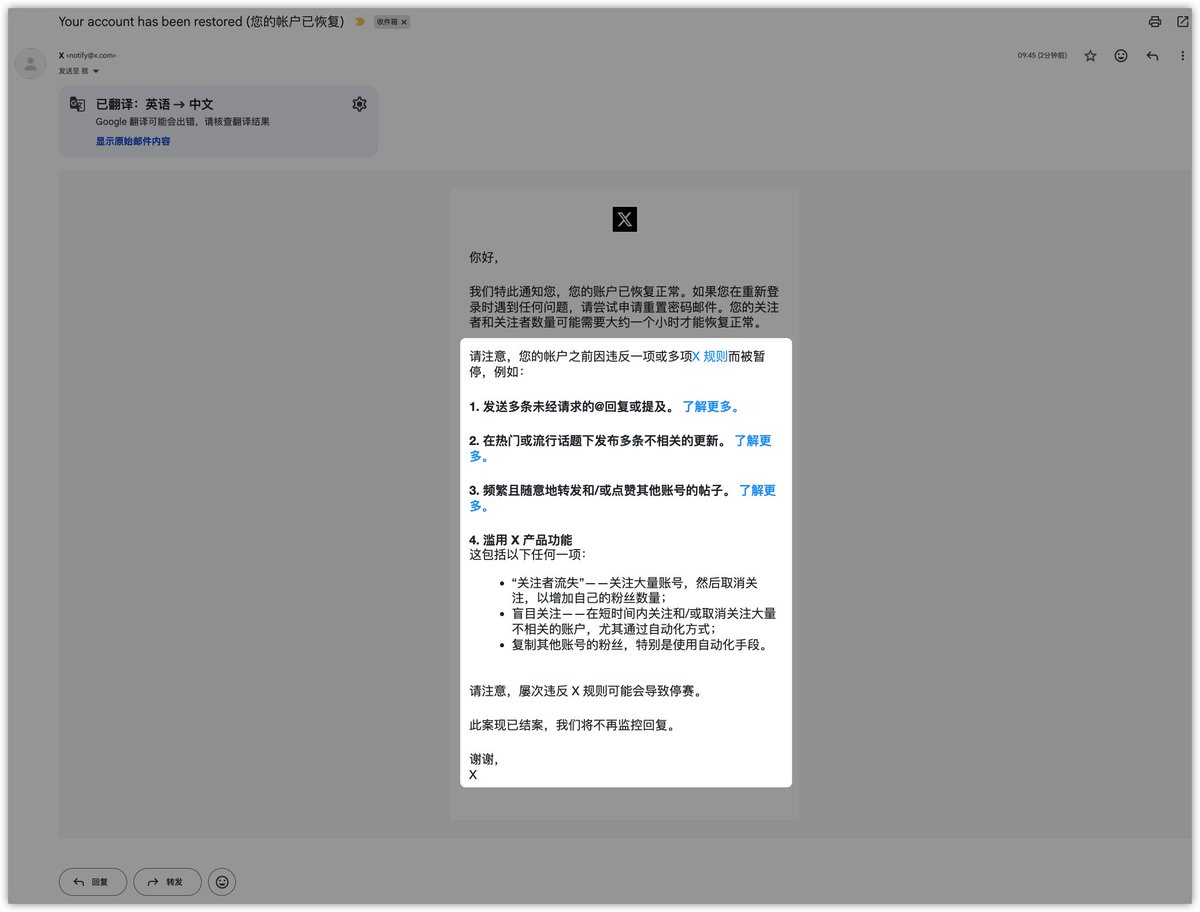Open the email in a new window
This screenshot has width=1200, height=912.
click(x=1183, y=21)
